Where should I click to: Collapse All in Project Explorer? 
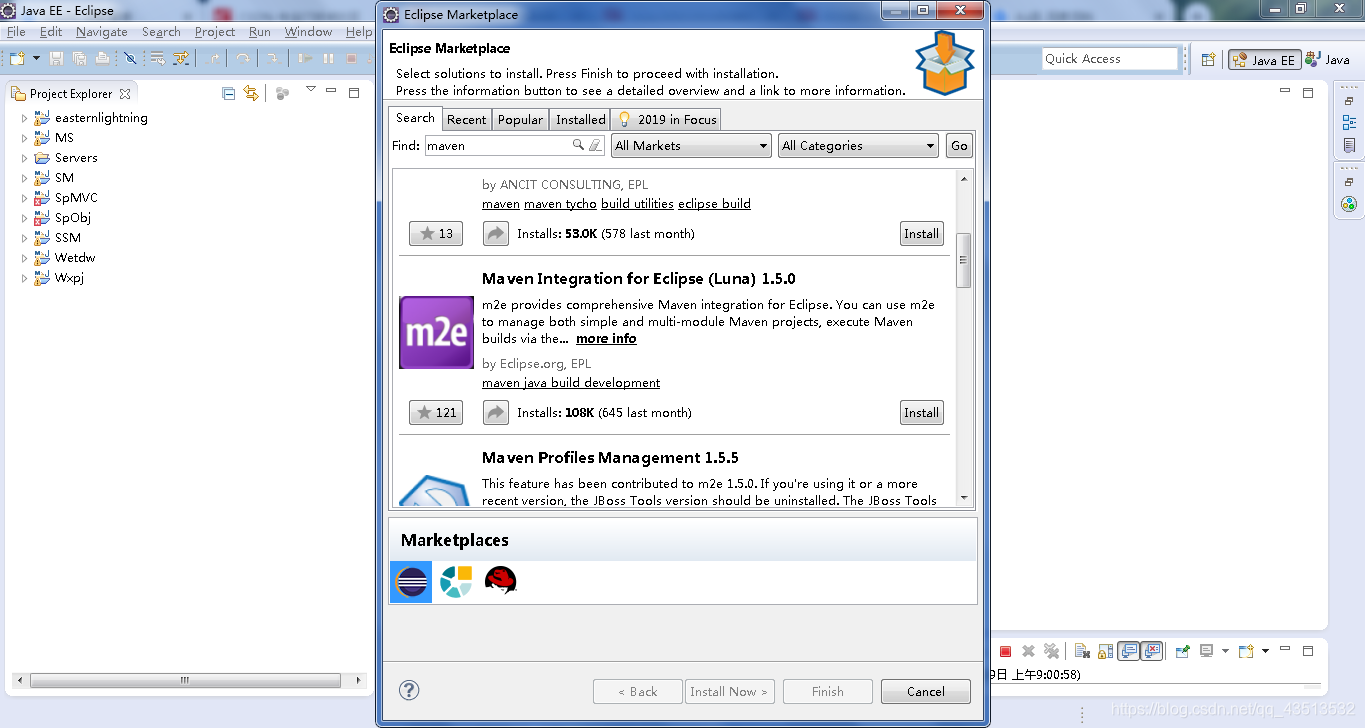228,93
